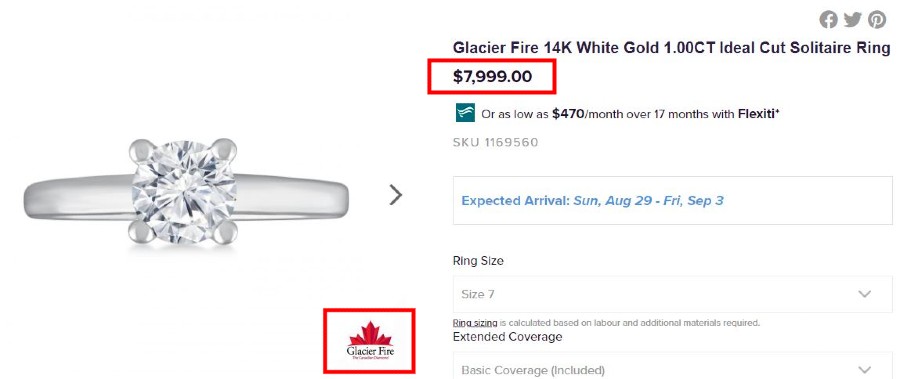The width and height of the screenshot is (900, 379).
Task: Share the ring via the Facebook icon
Action: [x=828, y=20]
